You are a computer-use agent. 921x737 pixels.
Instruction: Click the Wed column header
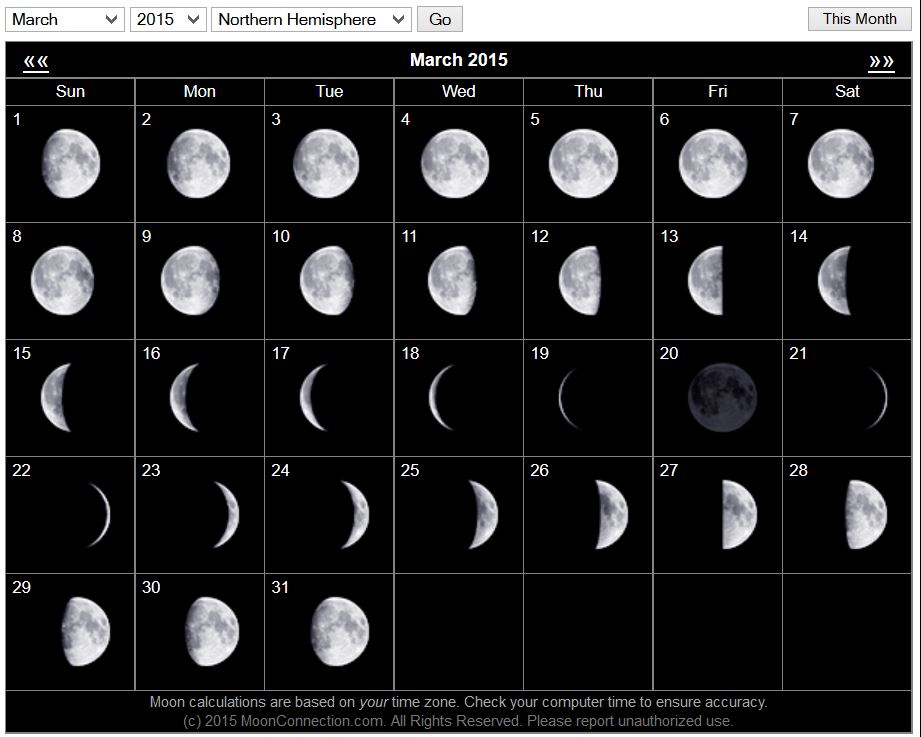pos(458,91)
